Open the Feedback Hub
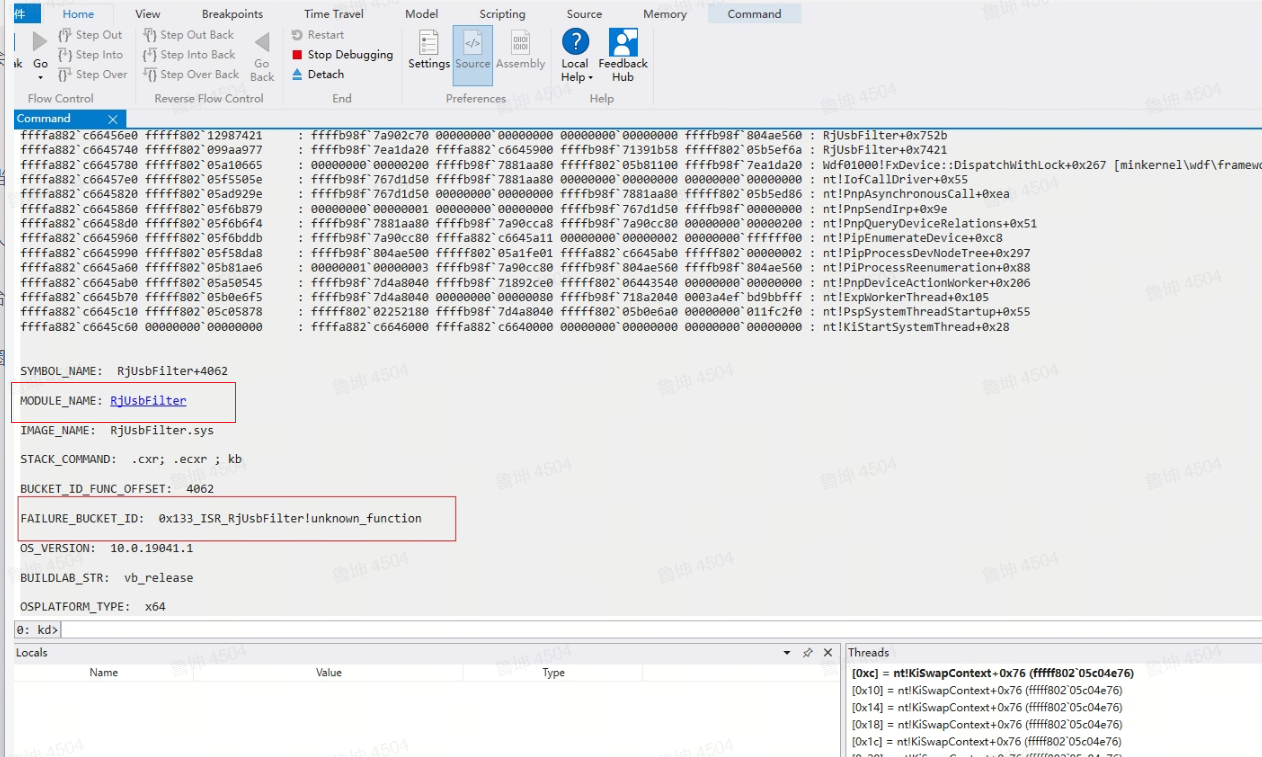This screenshot has width=1262, height=757. click(623, 55)
